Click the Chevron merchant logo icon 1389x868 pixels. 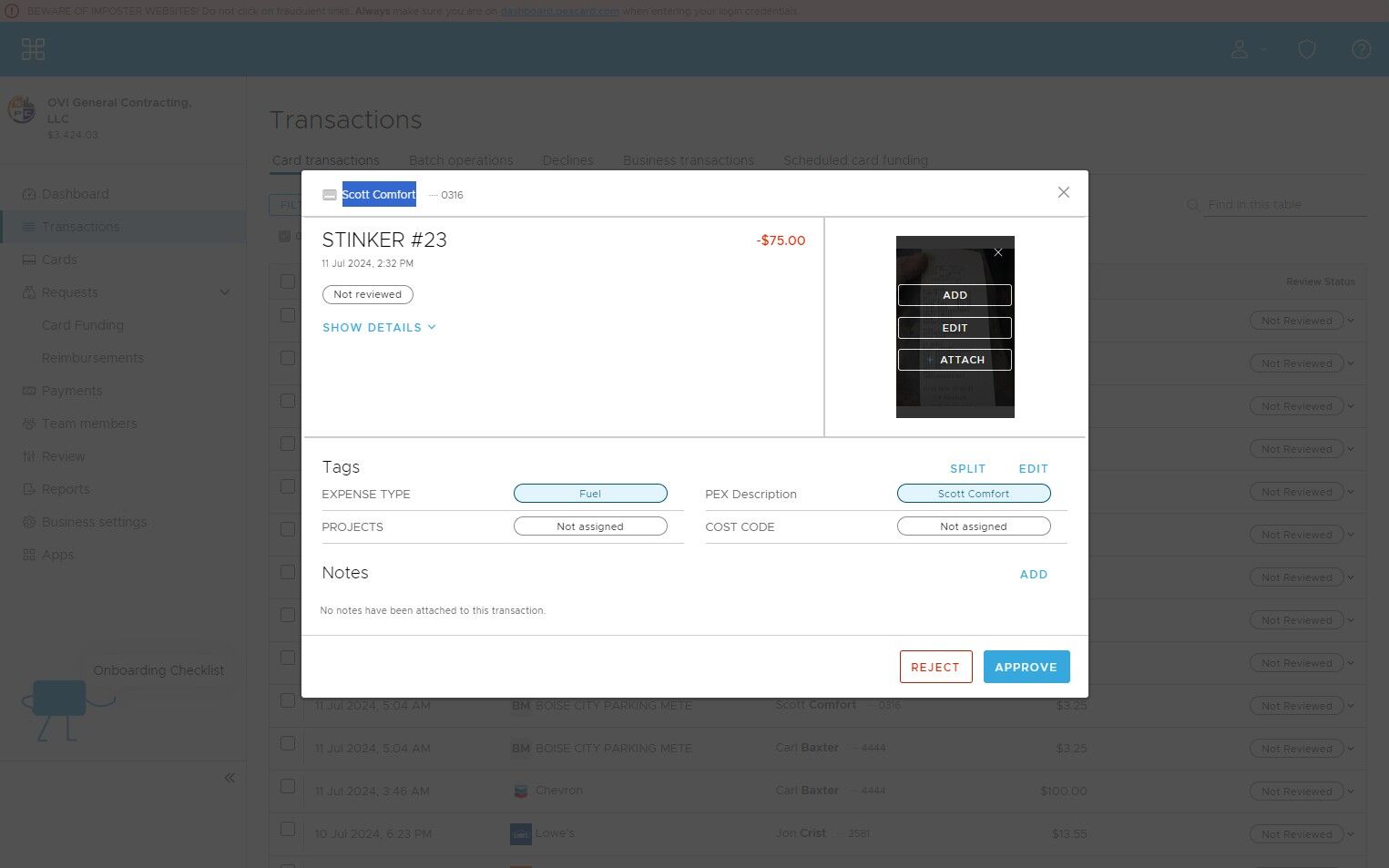tap(521, 791)
